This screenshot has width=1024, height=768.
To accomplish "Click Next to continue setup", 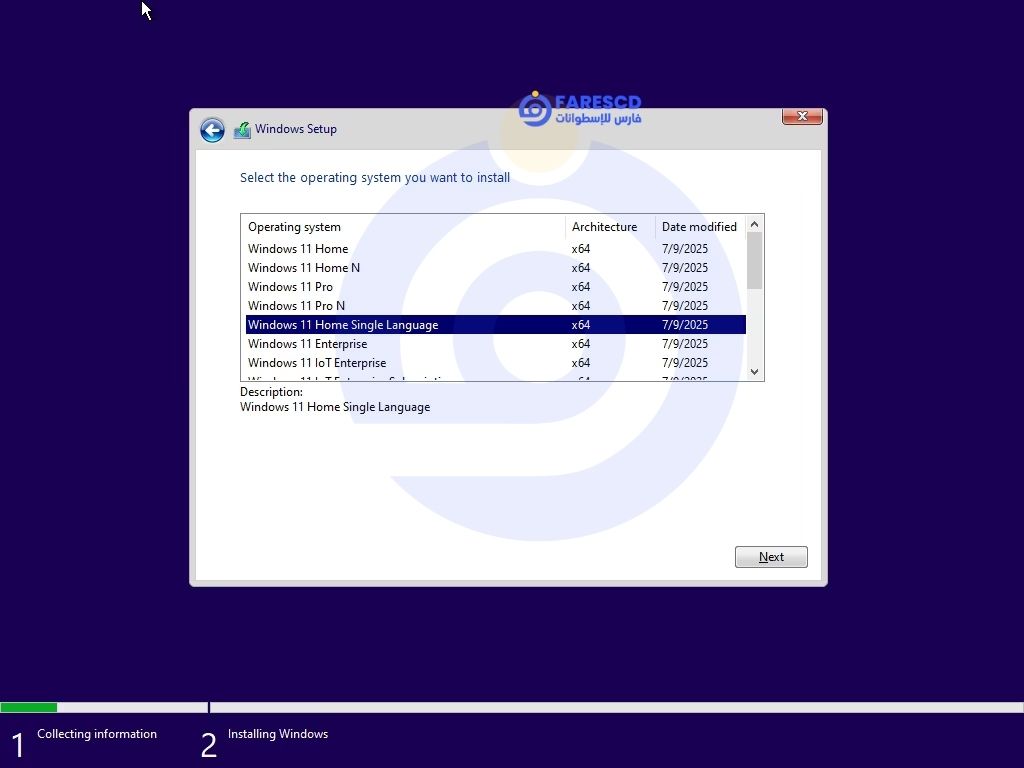I will (x=771, y=557).
